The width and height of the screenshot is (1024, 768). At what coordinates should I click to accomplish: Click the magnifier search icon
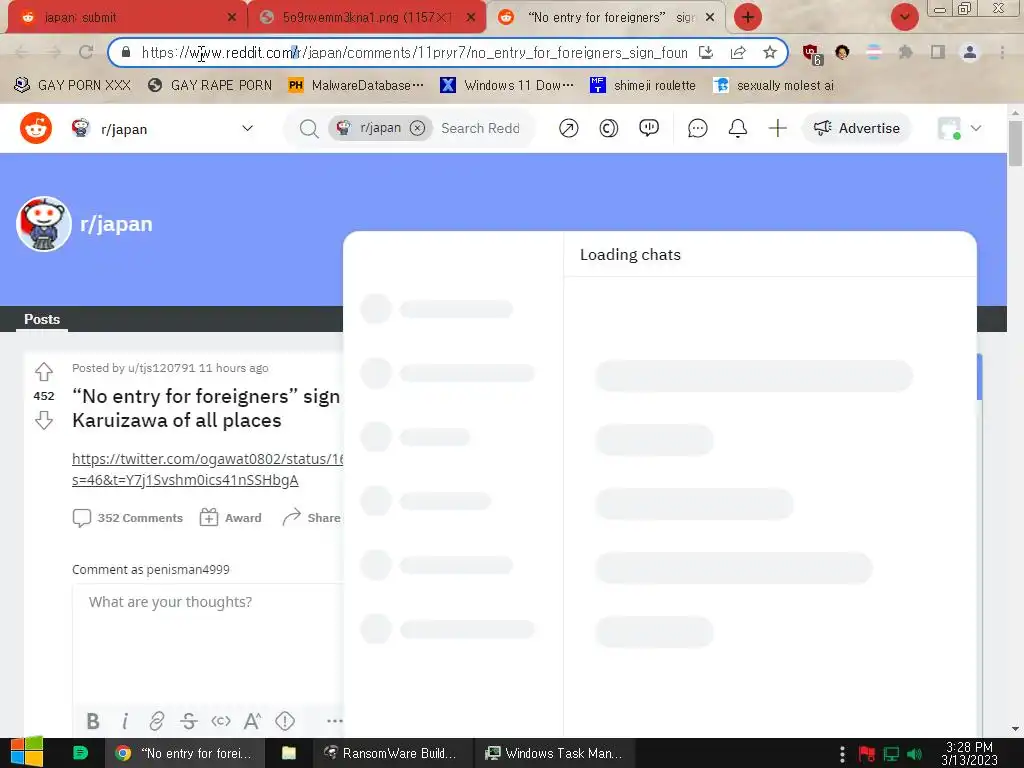[x=309, y=129]
